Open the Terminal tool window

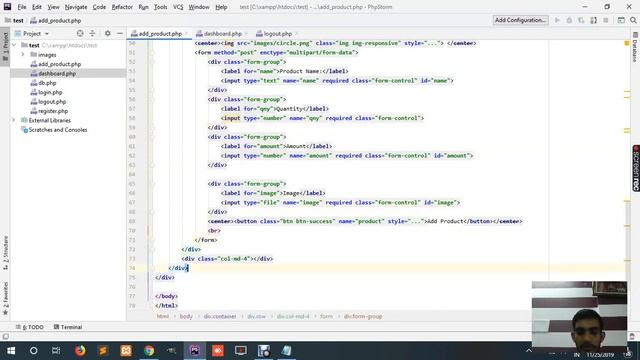68,327
